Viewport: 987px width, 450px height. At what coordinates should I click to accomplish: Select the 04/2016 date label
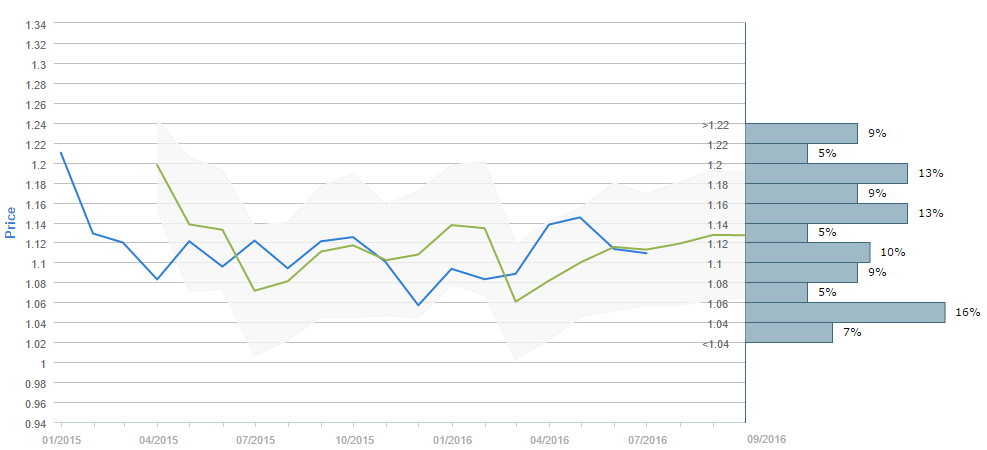549,439
